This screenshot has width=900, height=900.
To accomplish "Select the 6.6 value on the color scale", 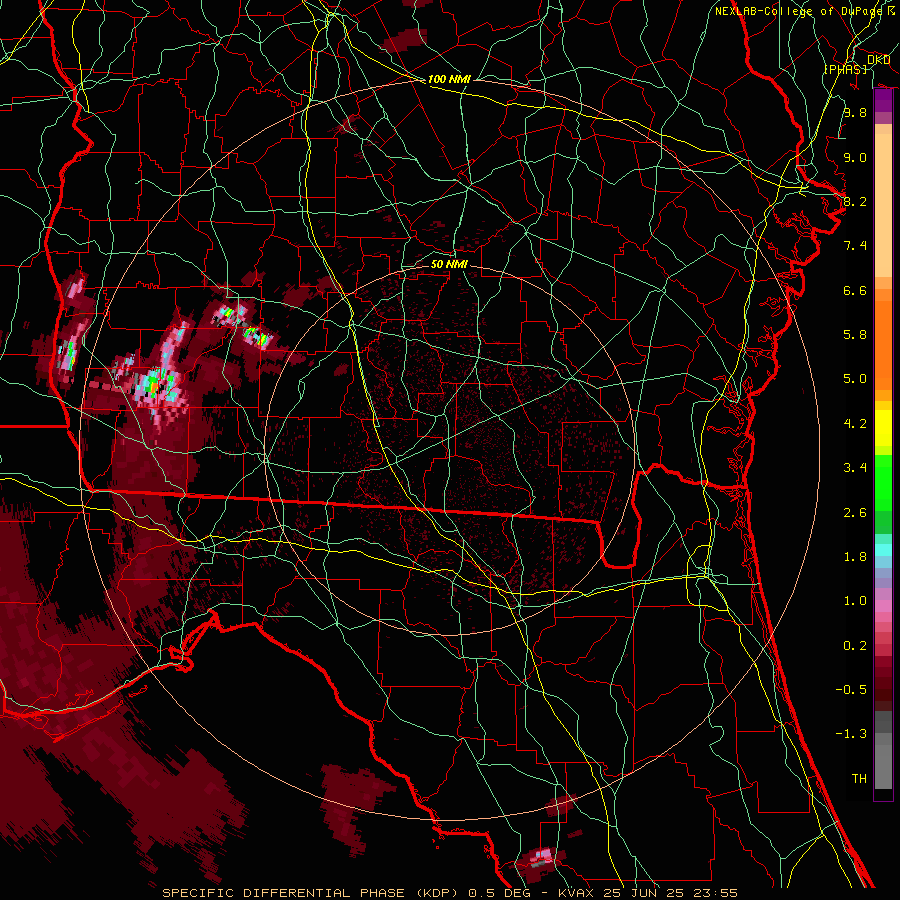I will click(x=855, y=290).
